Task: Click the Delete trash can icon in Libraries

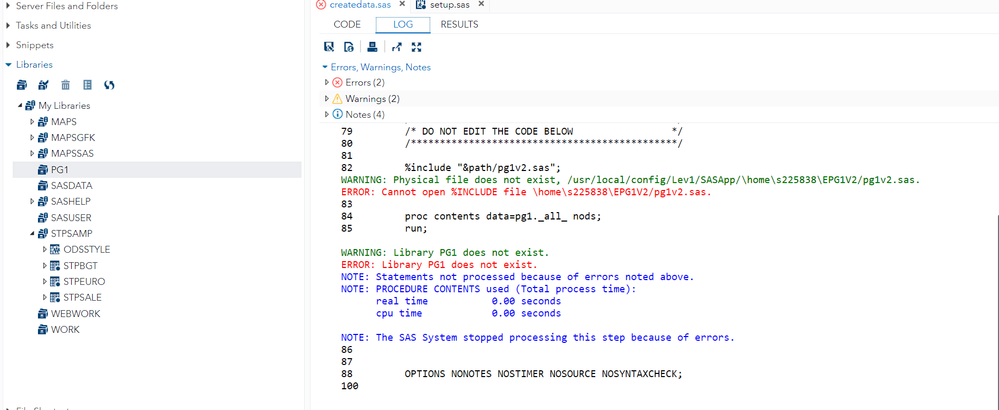Action: [66, 85]
